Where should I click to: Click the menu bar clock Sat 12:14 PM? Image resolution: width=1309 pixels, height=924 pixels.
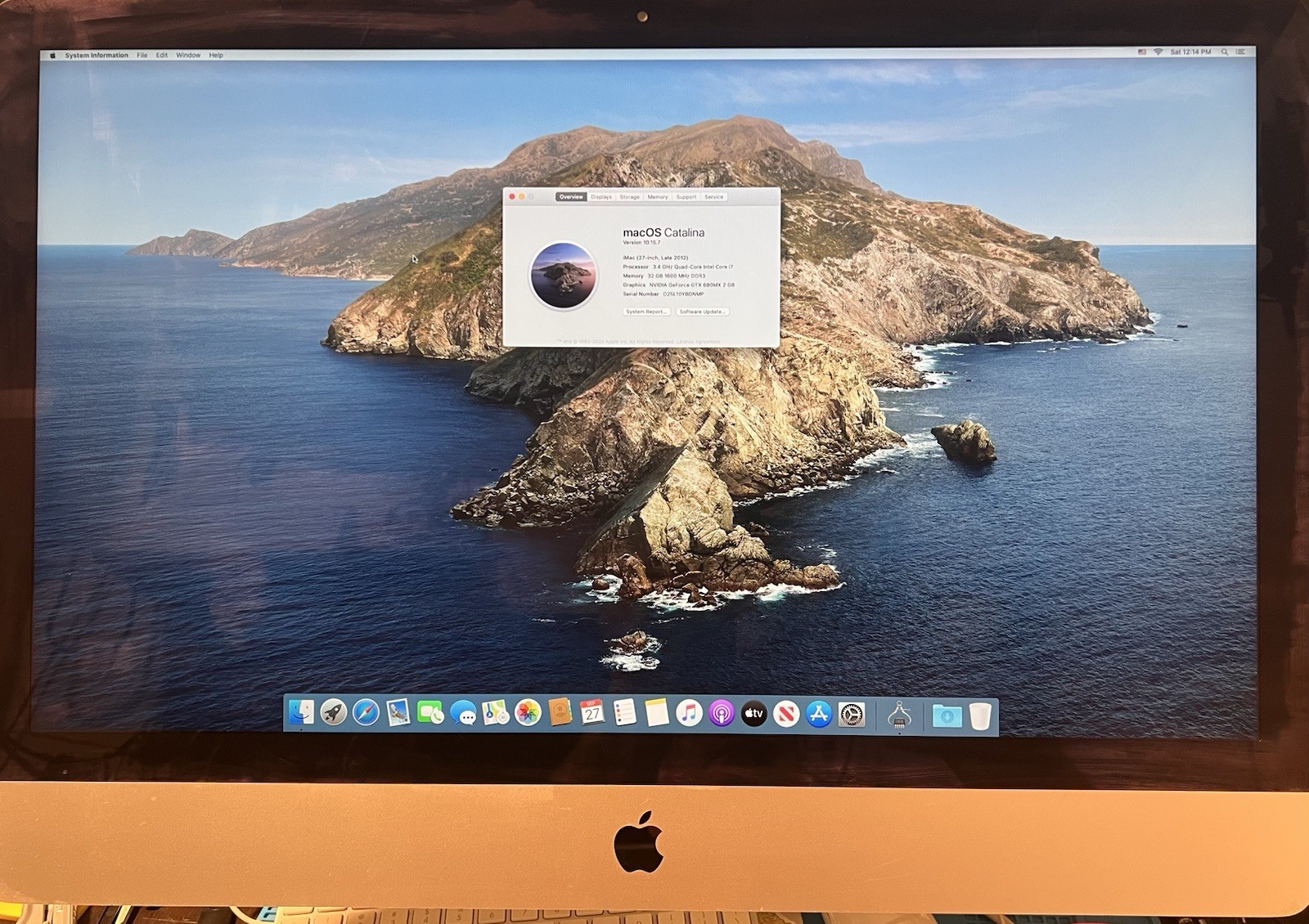pos(1190,52)
